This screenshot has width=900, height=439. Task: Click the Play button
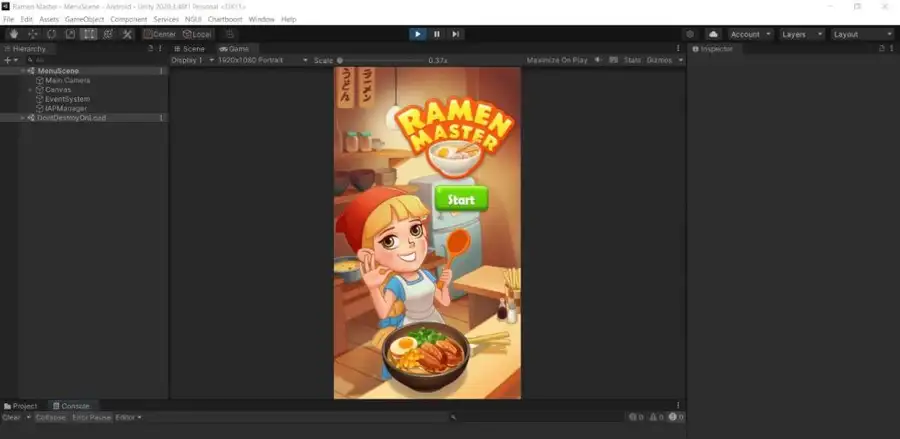click(x=418, y=34)
